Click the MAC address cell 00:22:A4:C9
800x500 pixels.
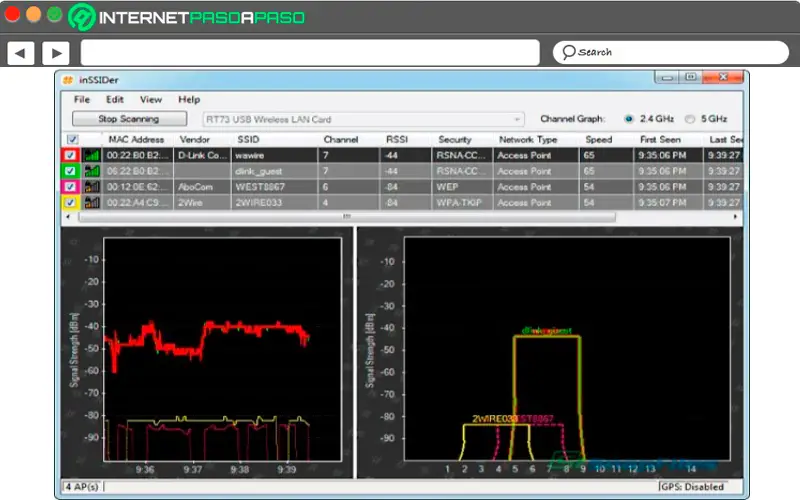tap(138, 203)
